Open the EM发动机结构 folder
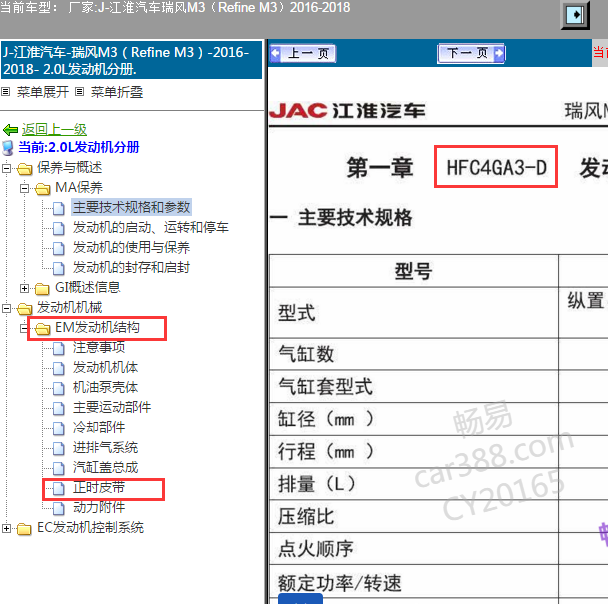The width and height of the screenshot is (608, 604). pos(97,328)
